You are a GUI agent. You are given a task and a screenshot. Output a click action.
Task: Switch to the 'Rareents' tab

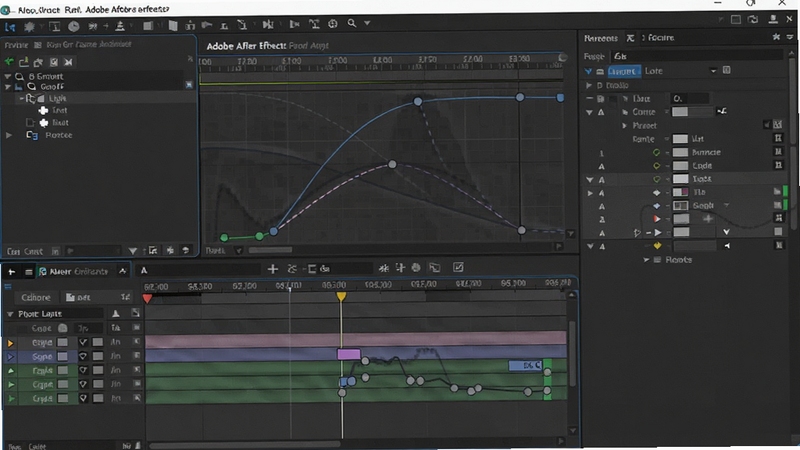[601, 38]
